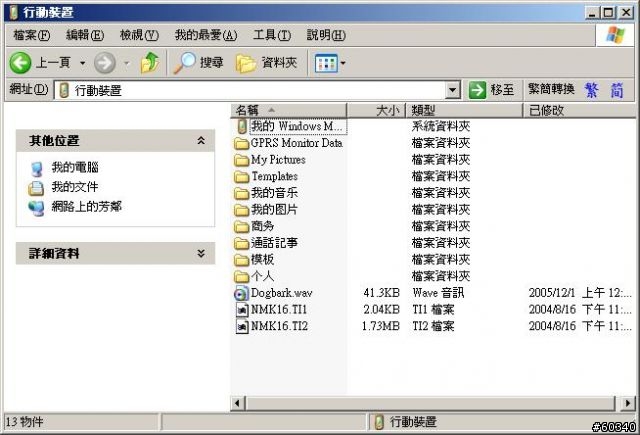
Task: Click the address bar field 行動裝置
Action: 249,90
